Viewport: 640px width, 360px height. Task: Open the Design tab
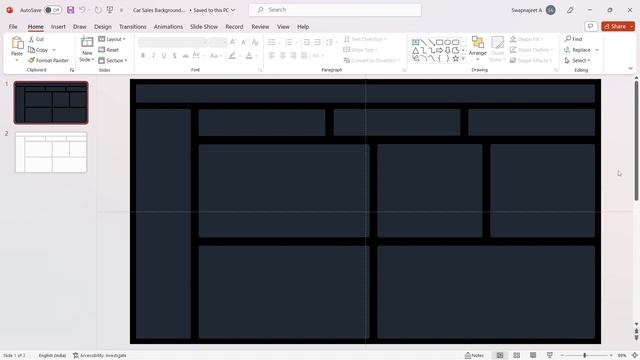[102, 27]
